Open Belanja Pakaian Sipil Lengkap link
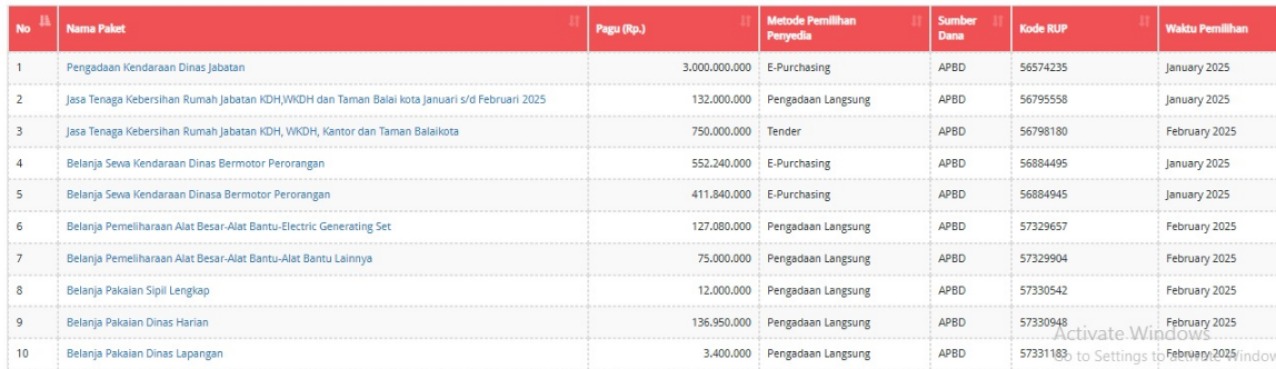Viewport: 1276px width, 369px height. click(138, 290)
